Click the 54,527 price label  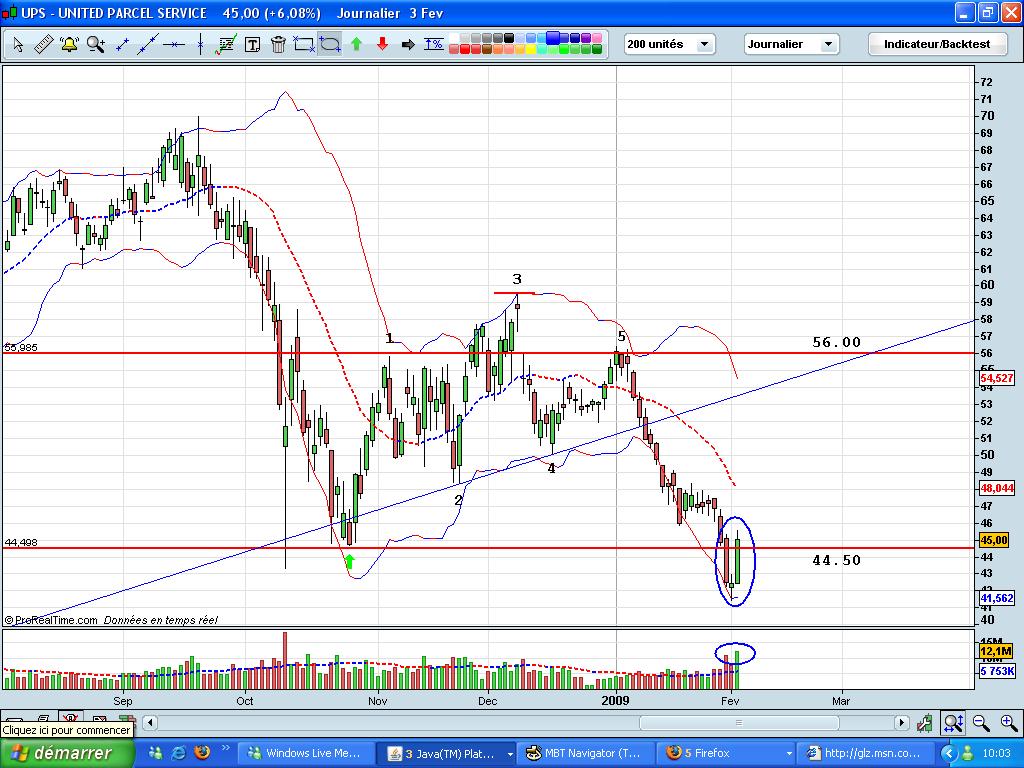coord(997,378)
